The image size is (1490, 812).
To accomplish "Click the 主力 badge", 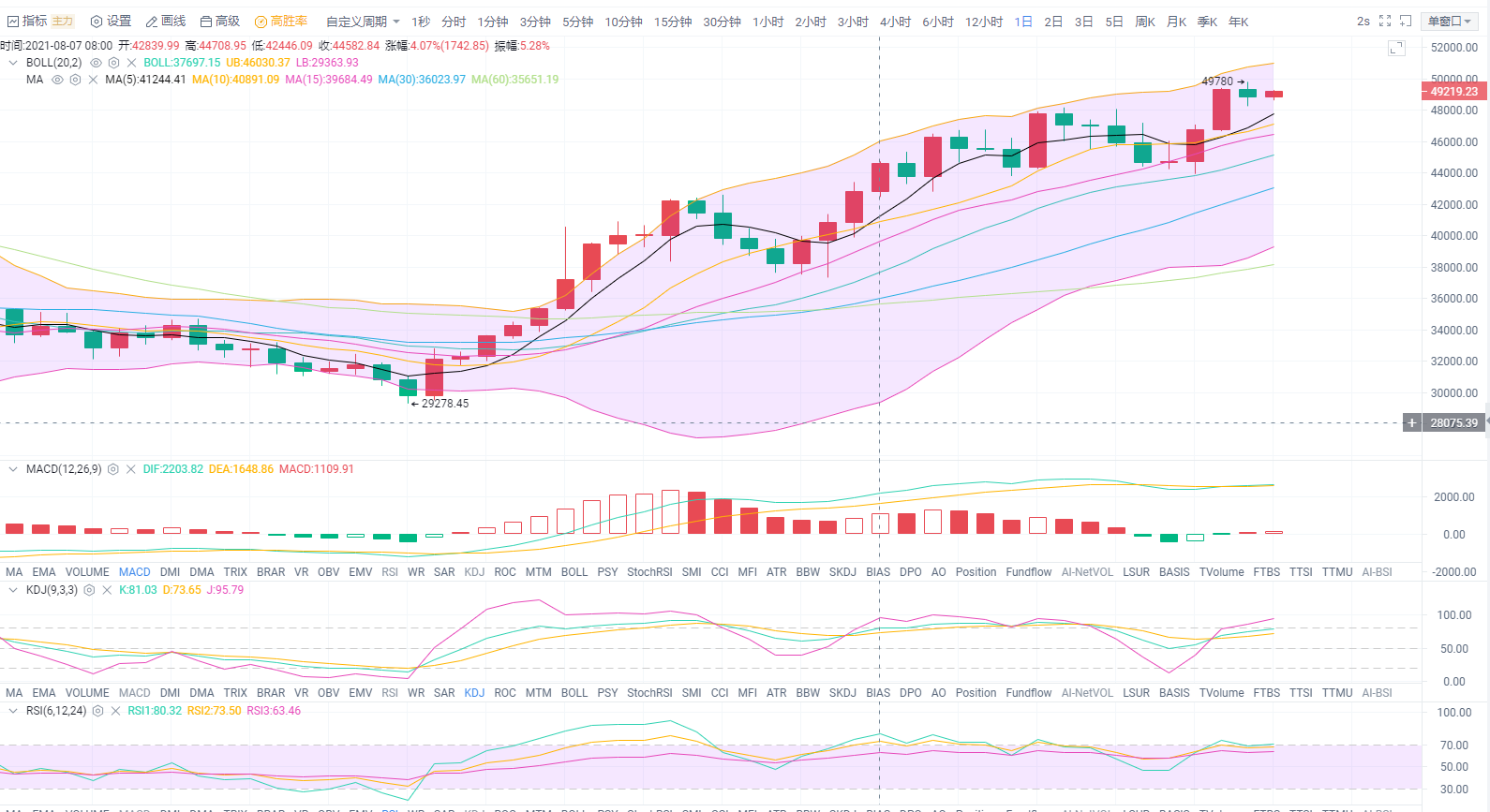I will 62,21.
